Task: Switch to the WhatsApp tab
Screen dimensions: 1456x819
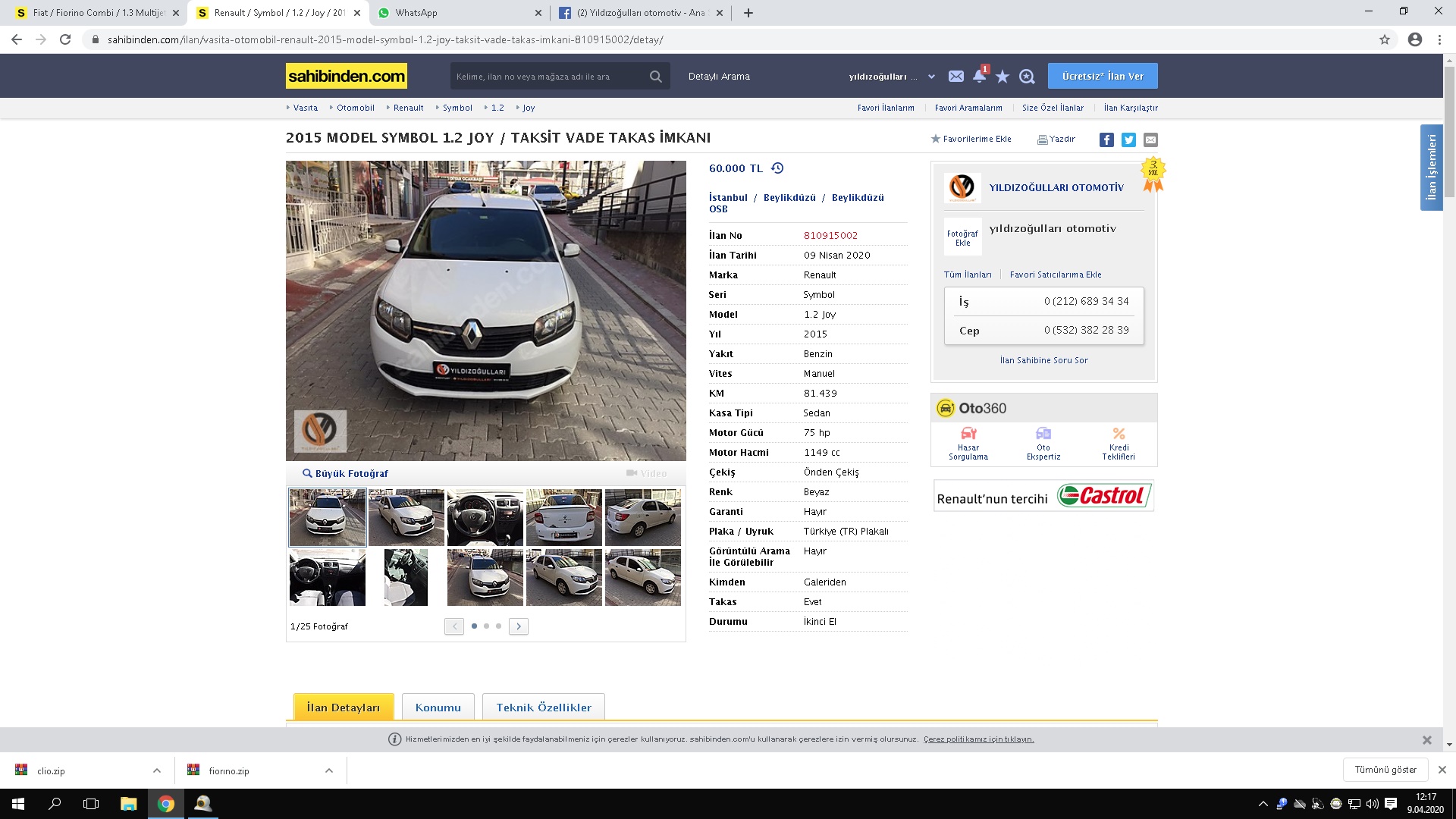Action: click(459, 13)
